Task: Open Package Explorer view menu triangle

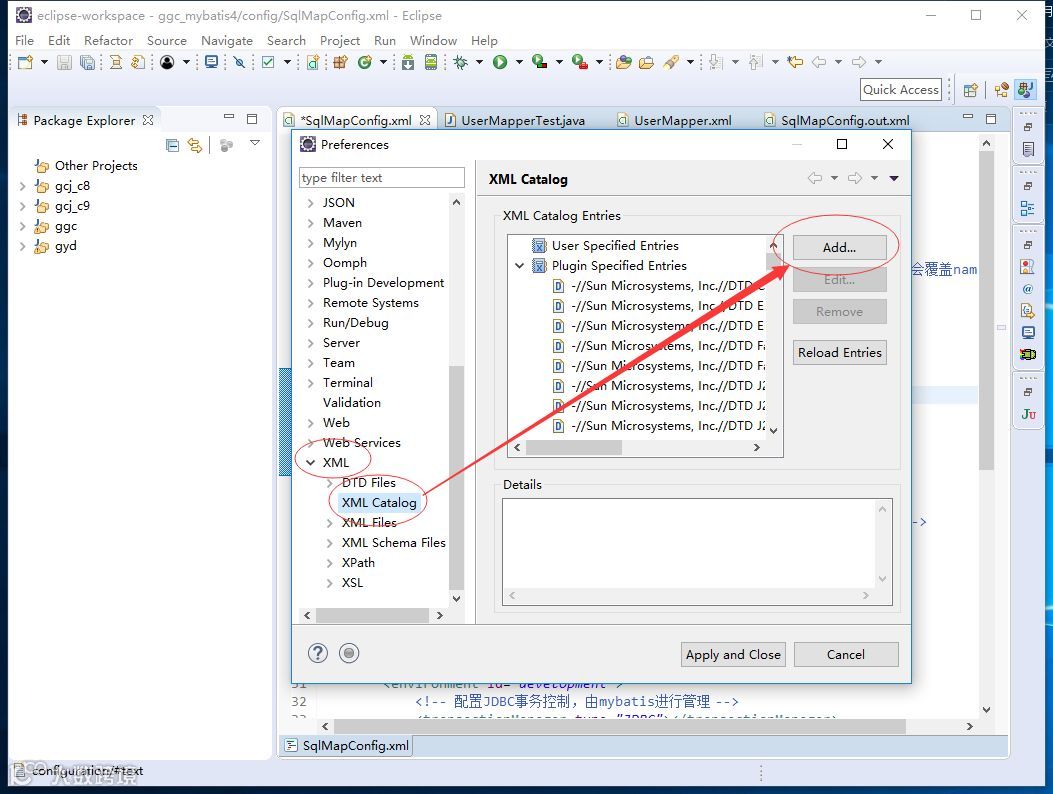Action: 255,143
